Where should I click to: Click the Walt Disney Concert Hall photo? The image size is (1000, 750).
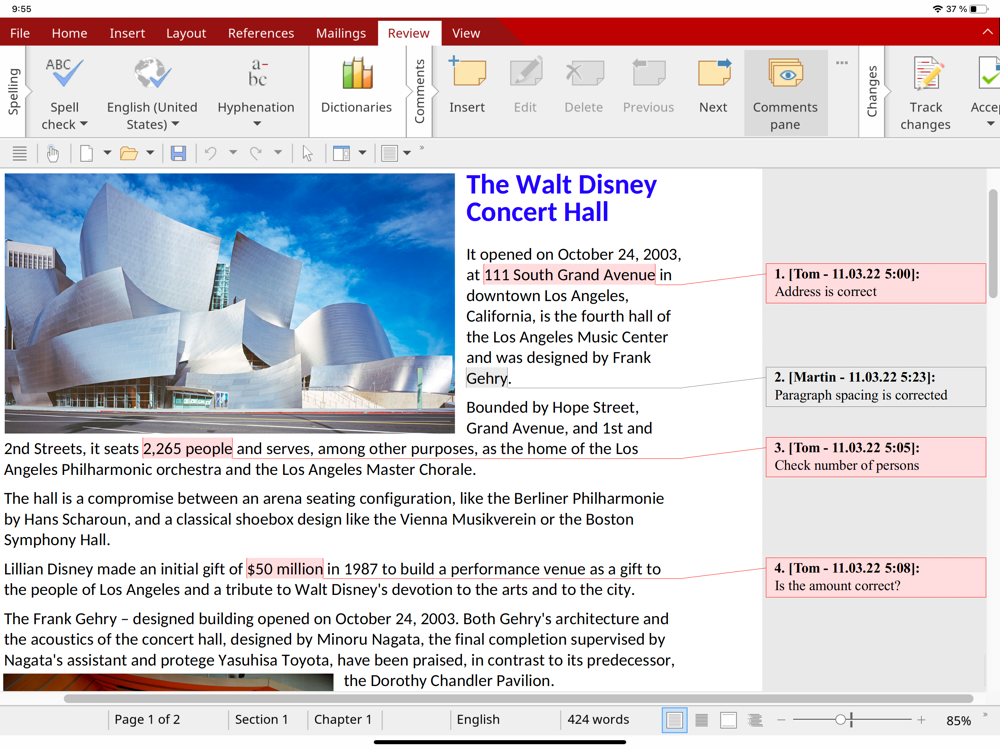tap(229, 303)
